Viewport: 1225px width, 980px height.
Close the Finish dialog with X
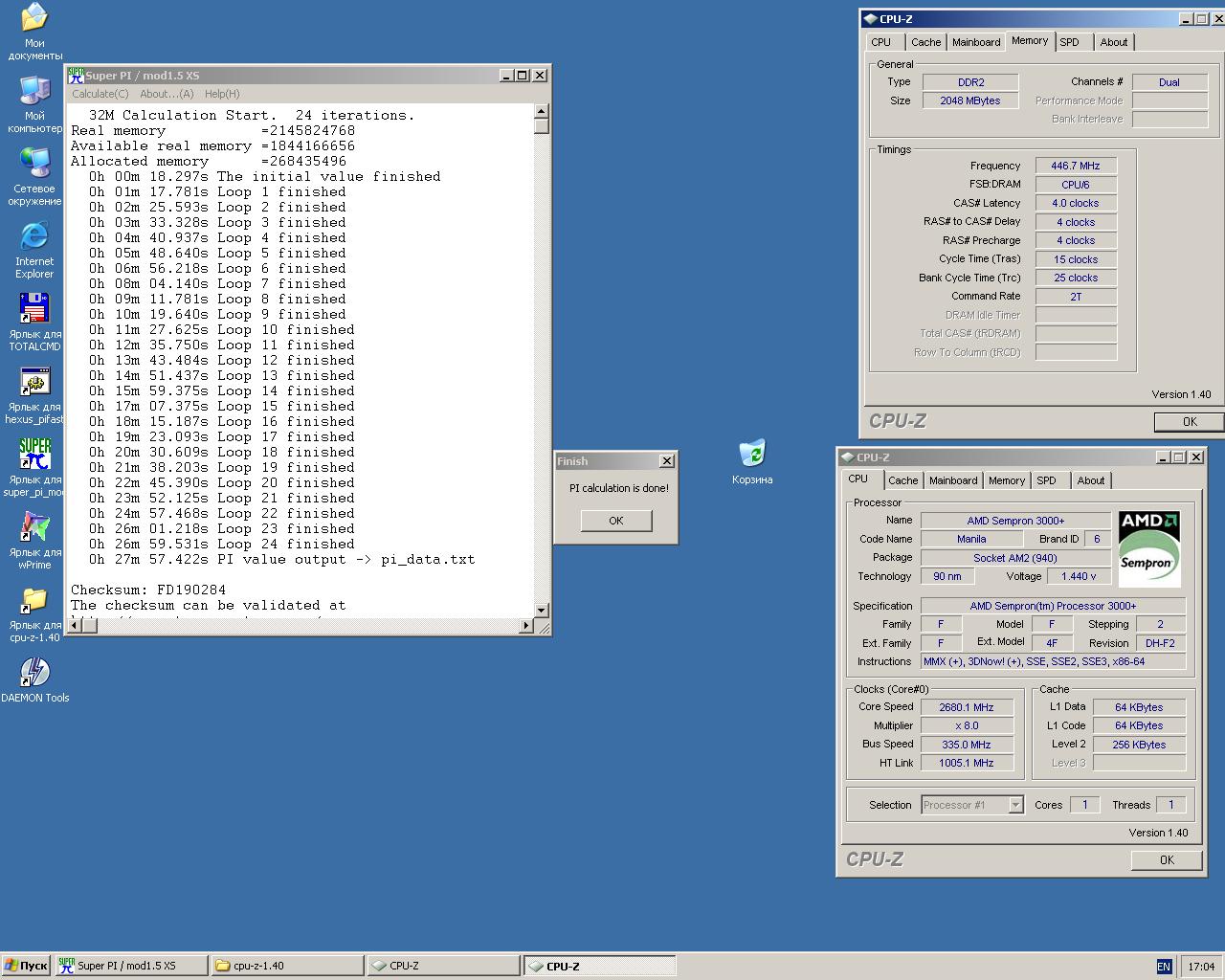point(667,460)
